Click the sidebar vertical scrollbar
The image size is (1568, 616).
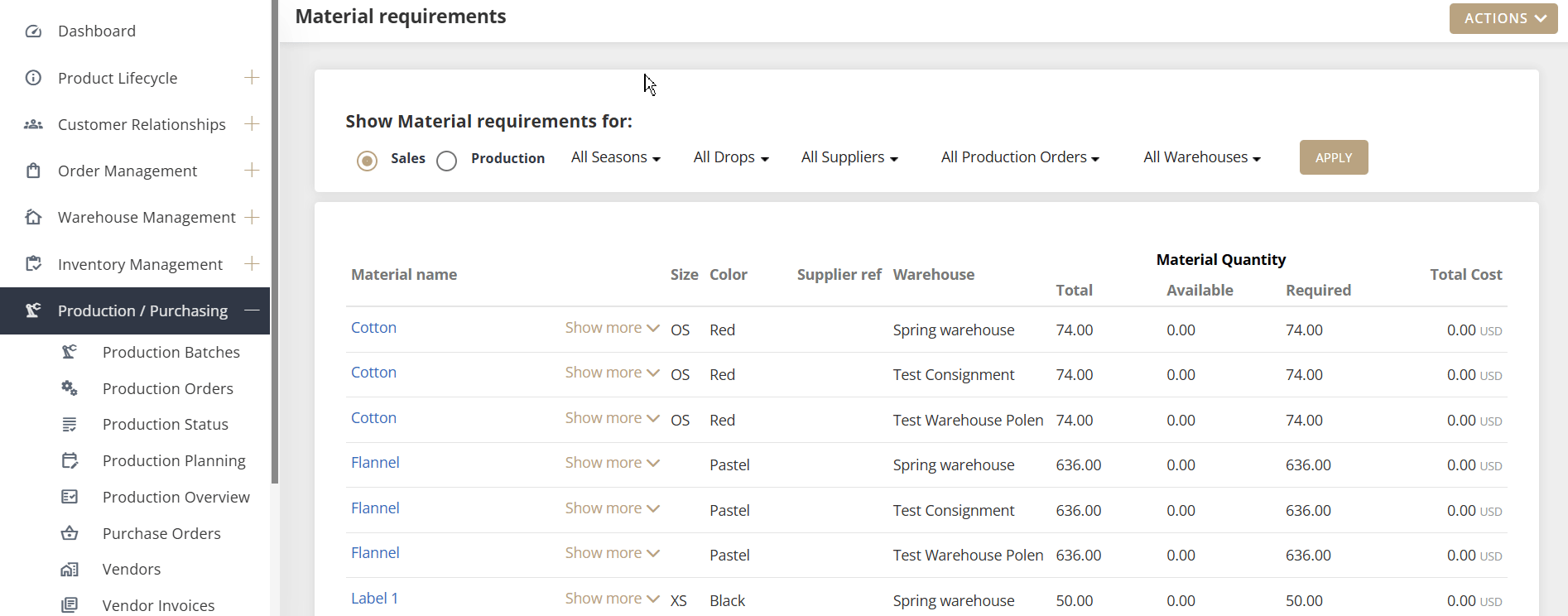[275, 240]
